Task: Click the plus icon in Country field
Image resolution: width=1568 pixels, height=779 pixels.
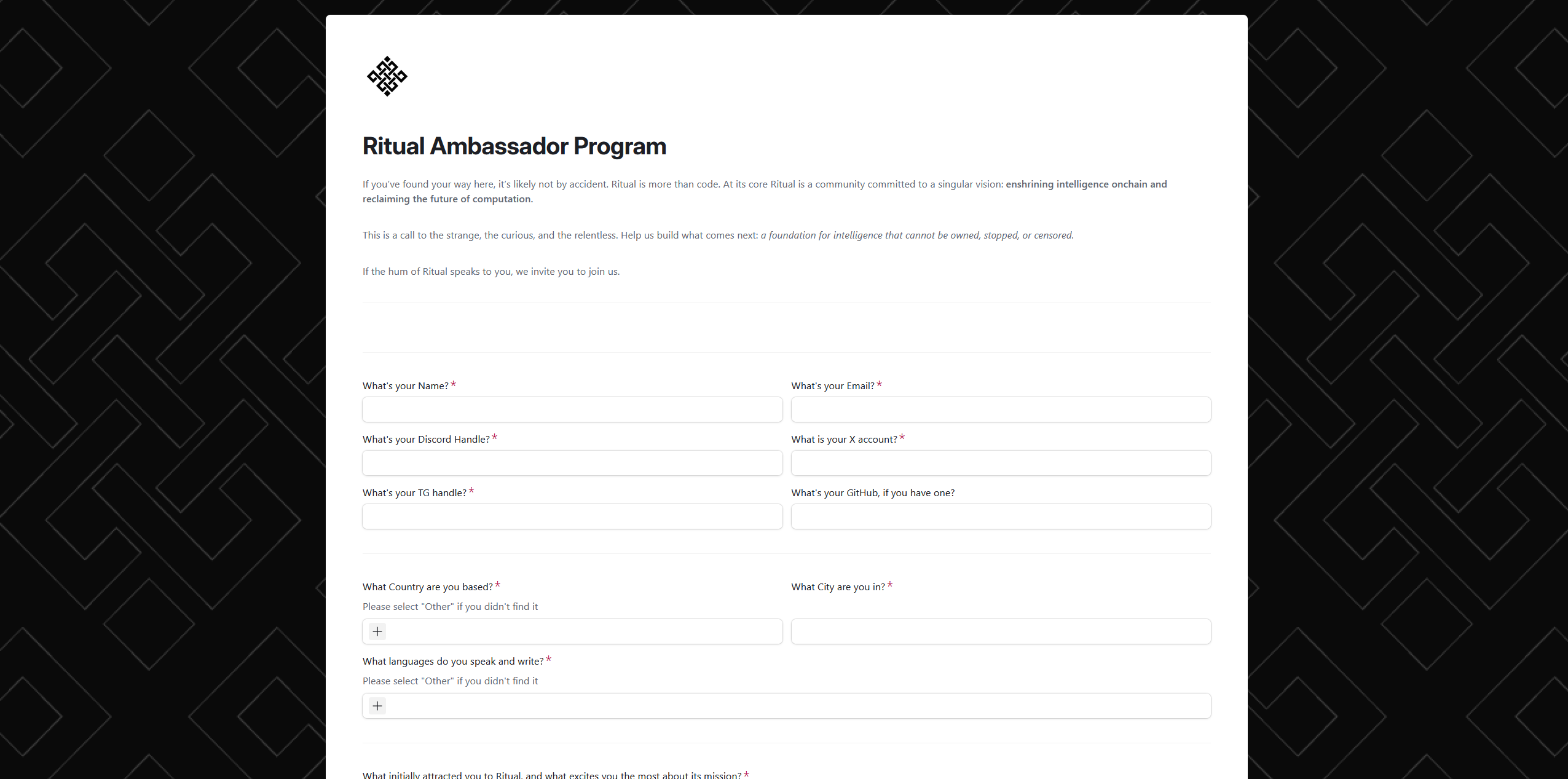Action: pyautogui.click(x=377, y=631)
